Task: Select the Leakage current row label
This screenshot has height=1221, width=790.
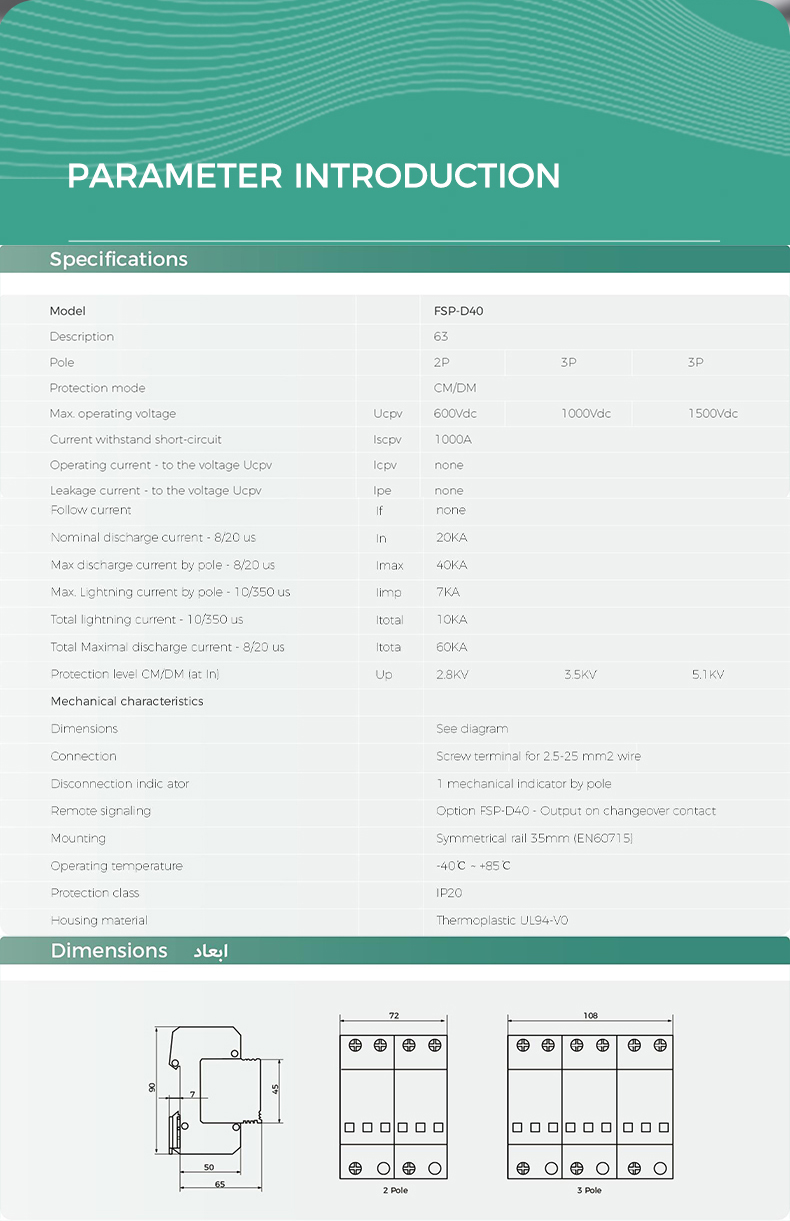Action: click(x=155, y=491)
